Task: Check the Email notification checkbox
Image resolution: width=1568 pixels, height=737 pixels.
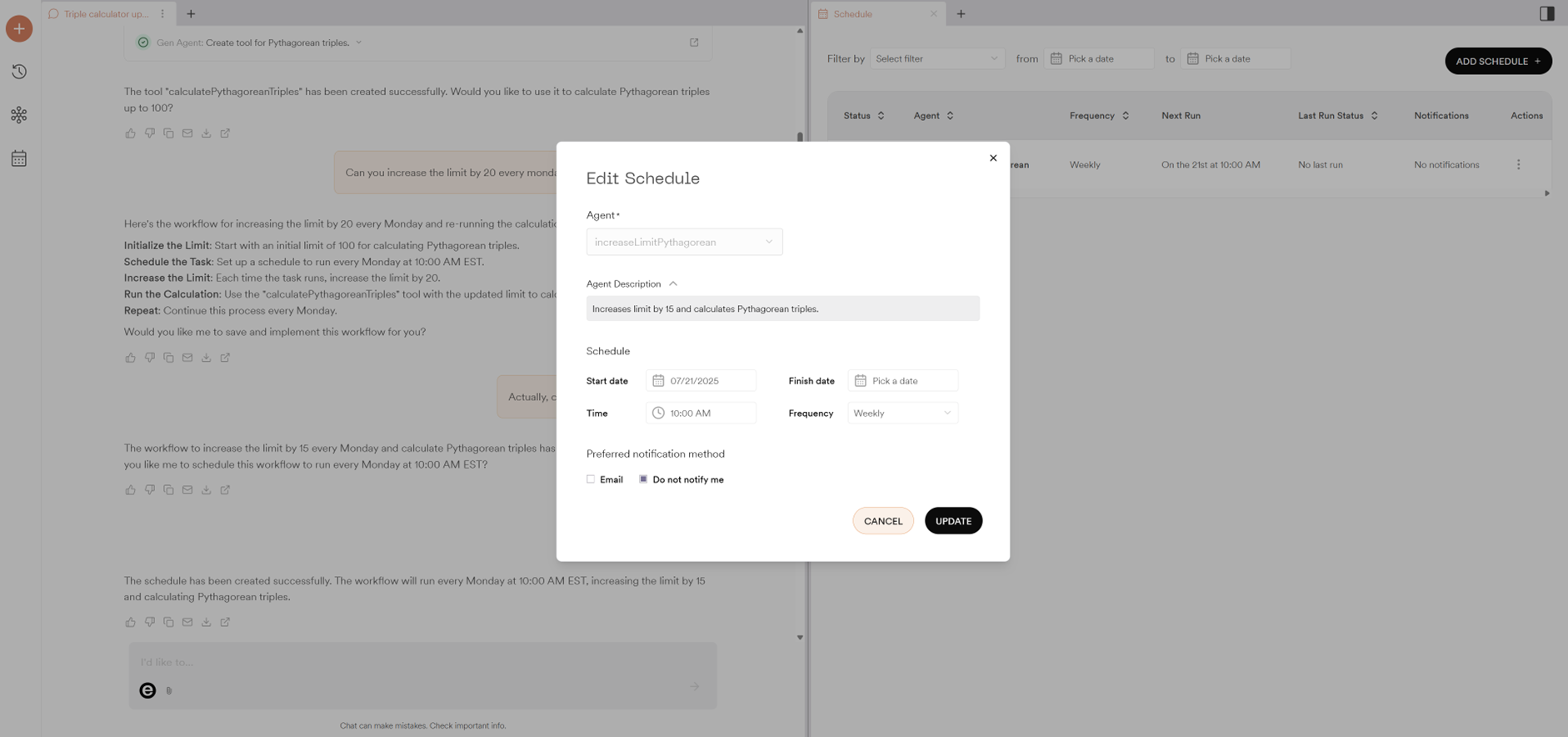Action: (591, 479)
